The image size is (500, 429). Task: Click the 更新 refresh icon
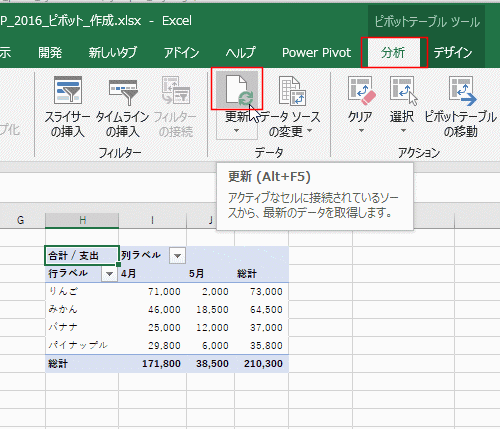237,89
